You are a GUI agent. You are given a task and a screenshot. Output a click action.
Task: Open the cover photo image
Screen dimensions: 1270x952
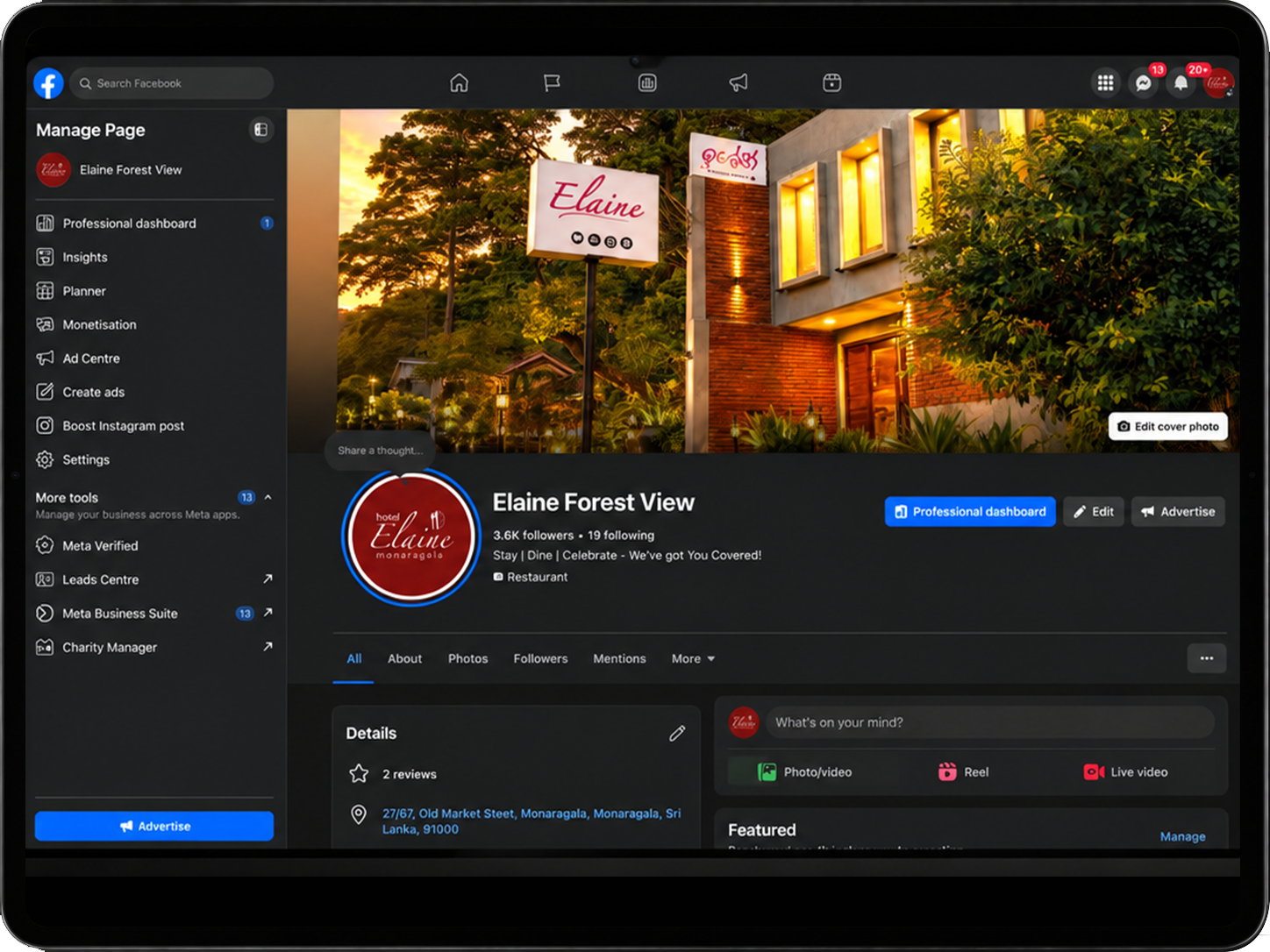(x=763, y=281)
